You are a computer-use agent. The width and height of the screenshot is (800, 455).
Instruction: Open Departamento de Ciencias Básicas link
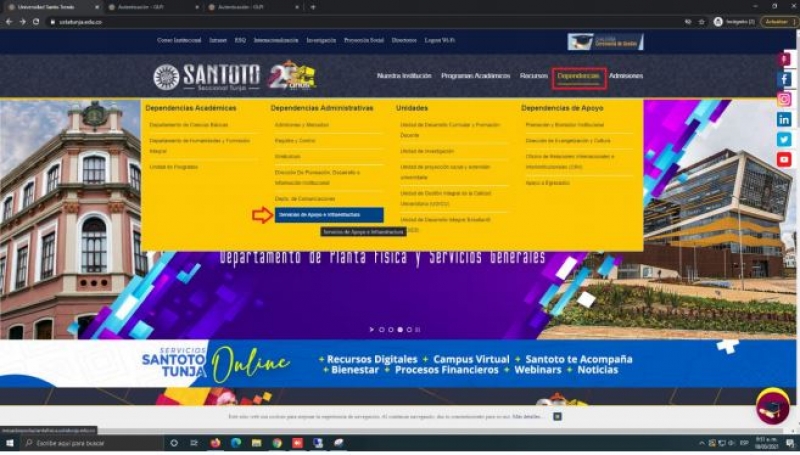pyautogui.click(x=188, y=125)
